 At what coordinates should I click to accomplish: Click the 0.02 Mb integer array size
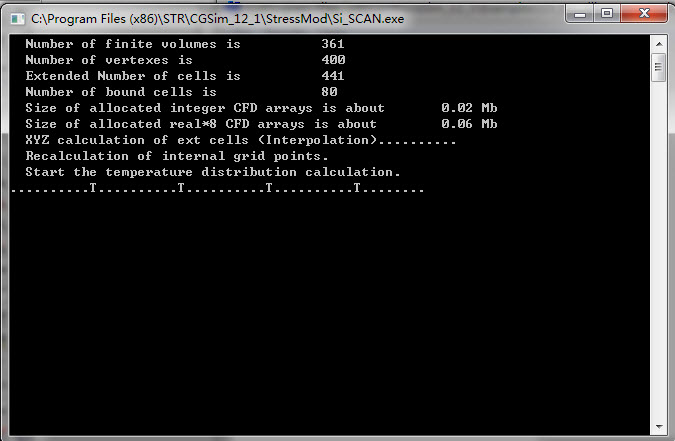click(x=469, y=108)
